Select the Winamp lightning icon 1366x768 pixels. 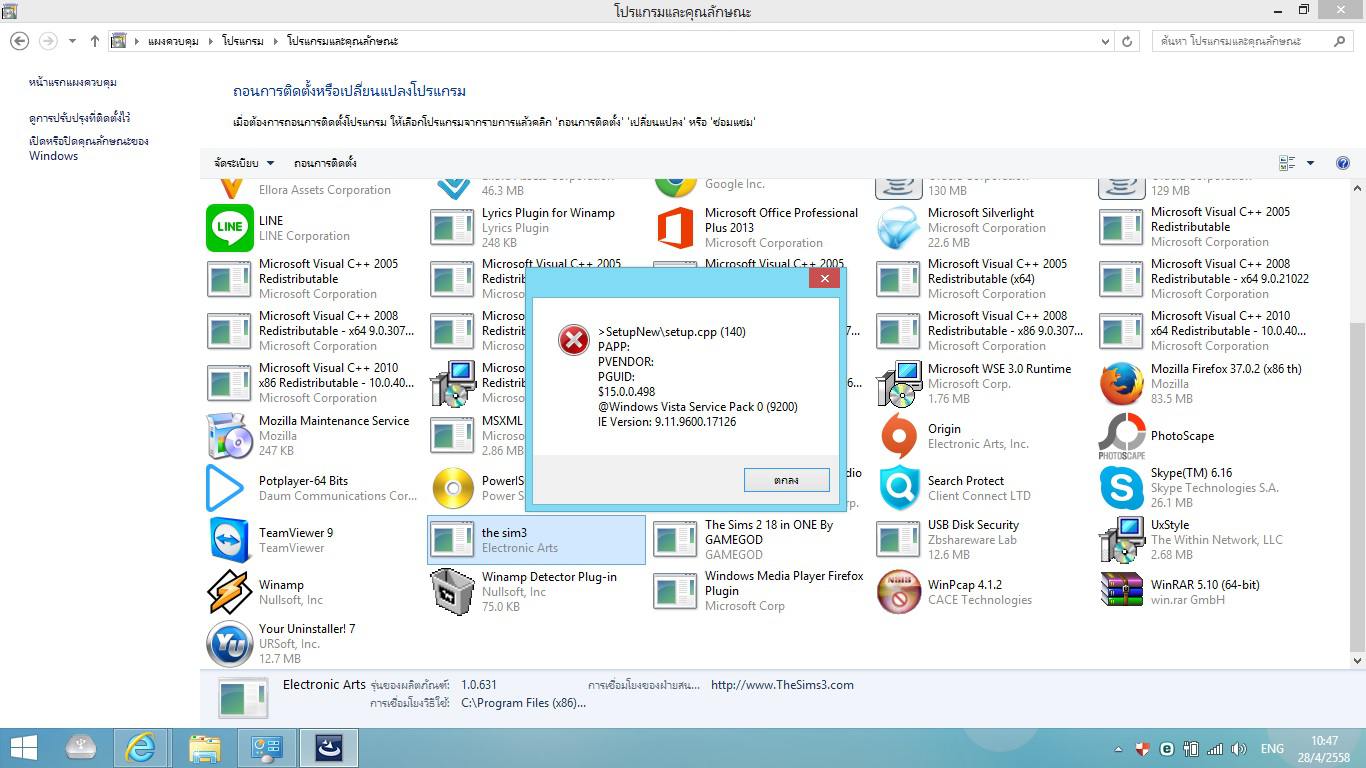pos(230,592)
